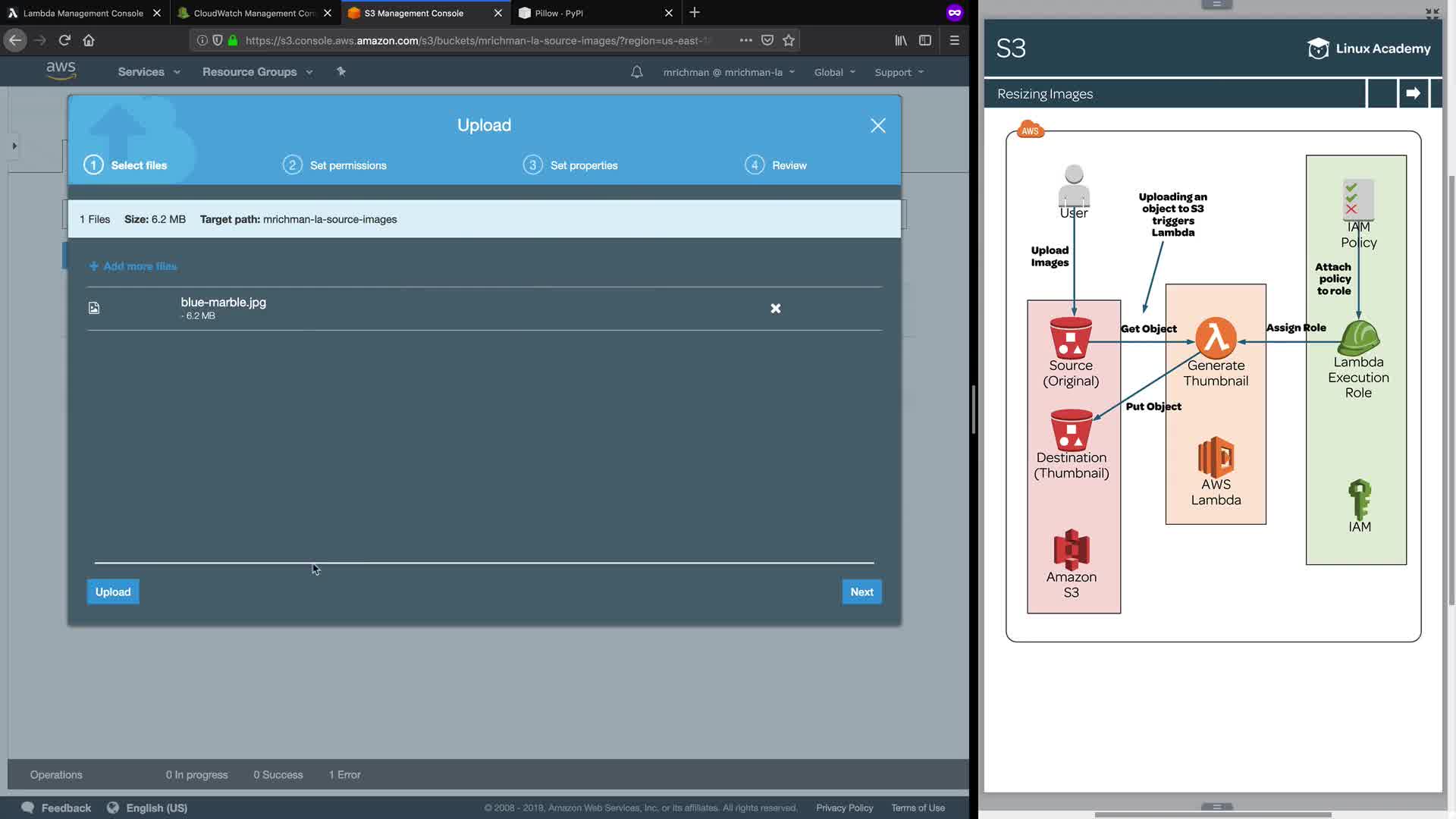Click the next slide arrow icon
1456x819 pixels.
(1412, 93)
